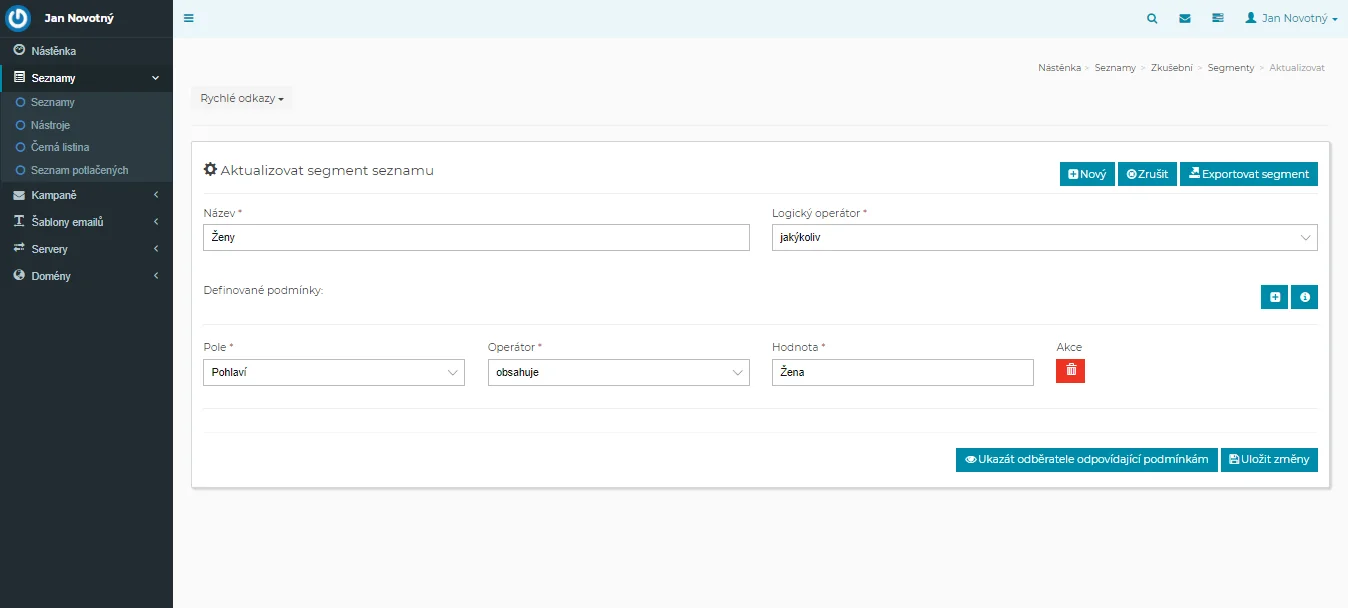The height and width of the screenshot is (608, 1348).
Task: Expand the Rychlé odkazy dropdown
Action: (242, 99)
